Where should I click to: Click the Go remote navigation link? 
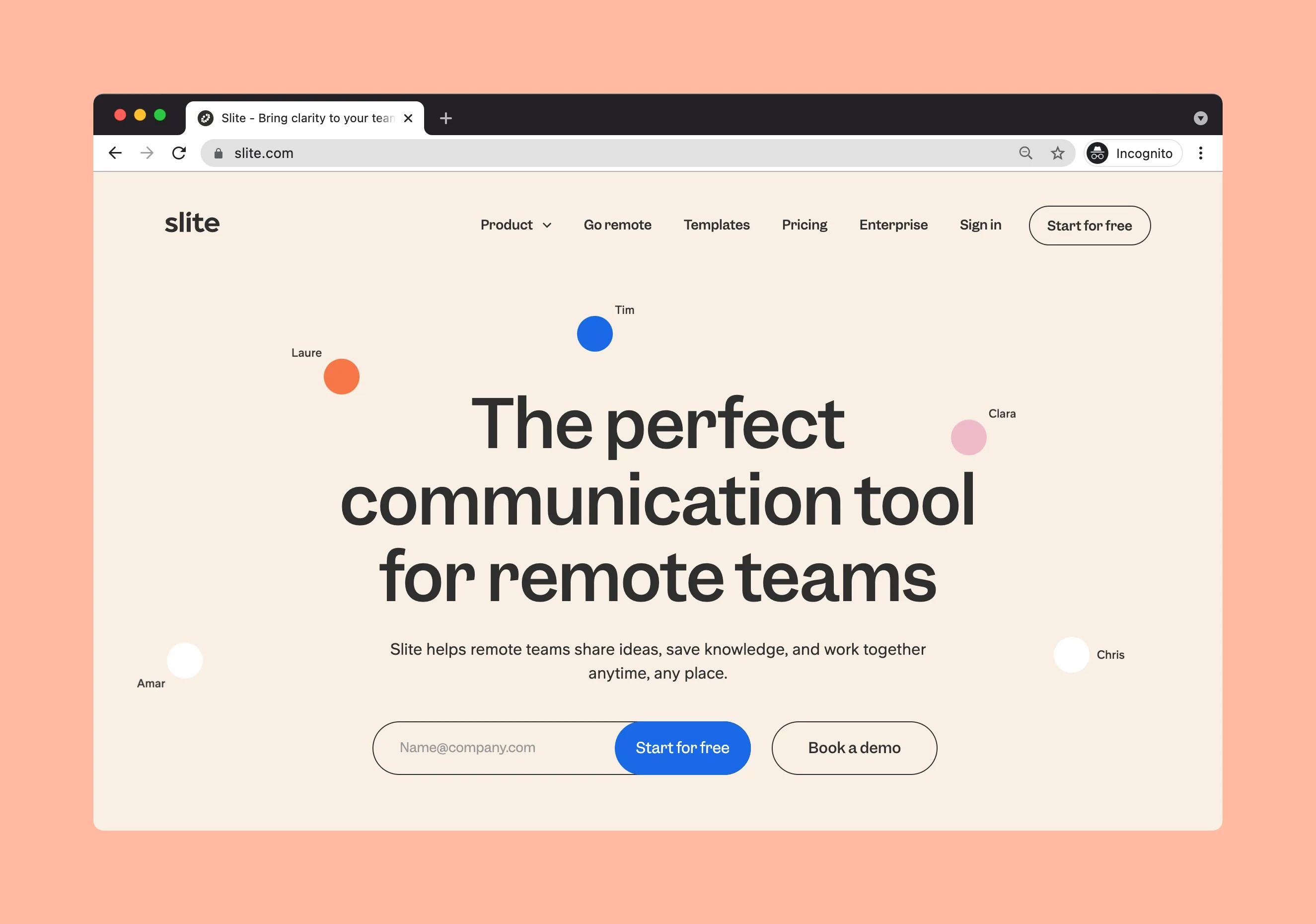tap(618, 225)
